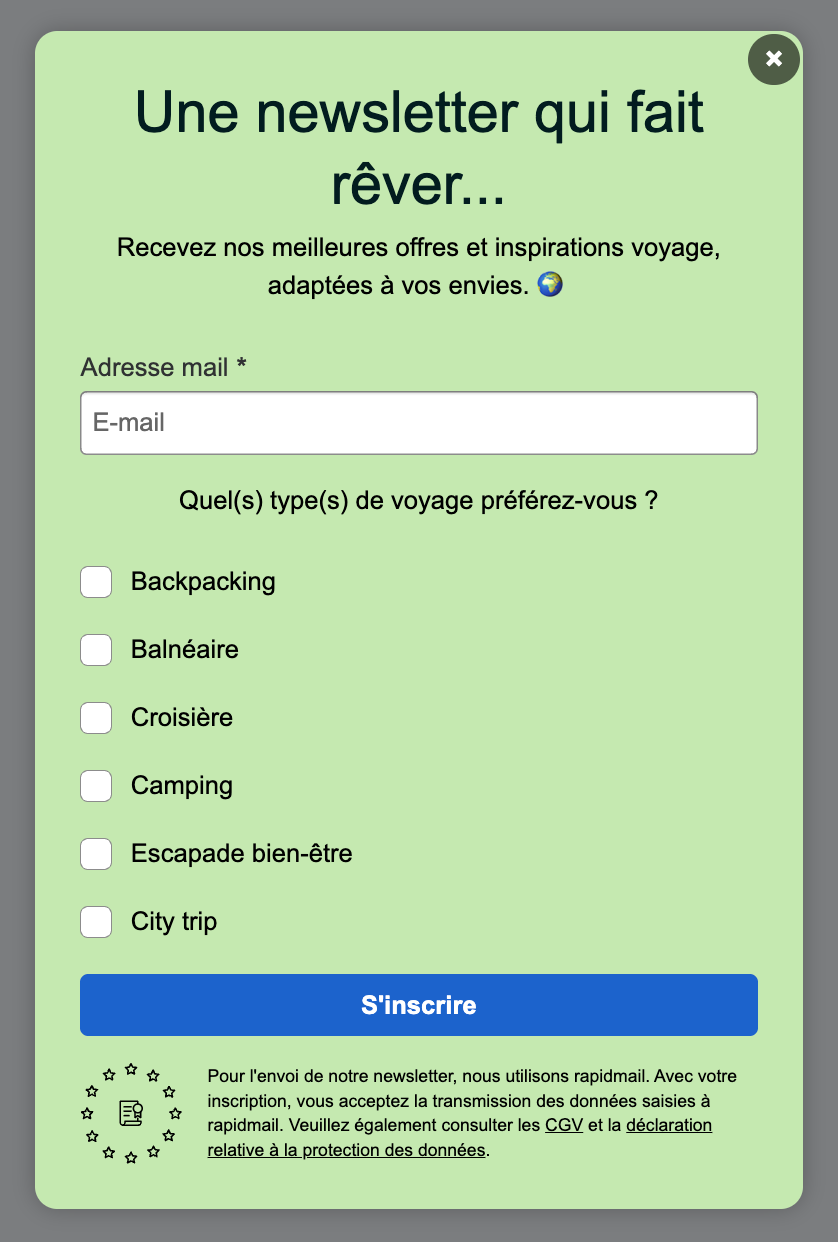The height and width of the screenshot is (1242, 838).
Task: Click the globe emoji after the subtitle
Action: (550, 285)
